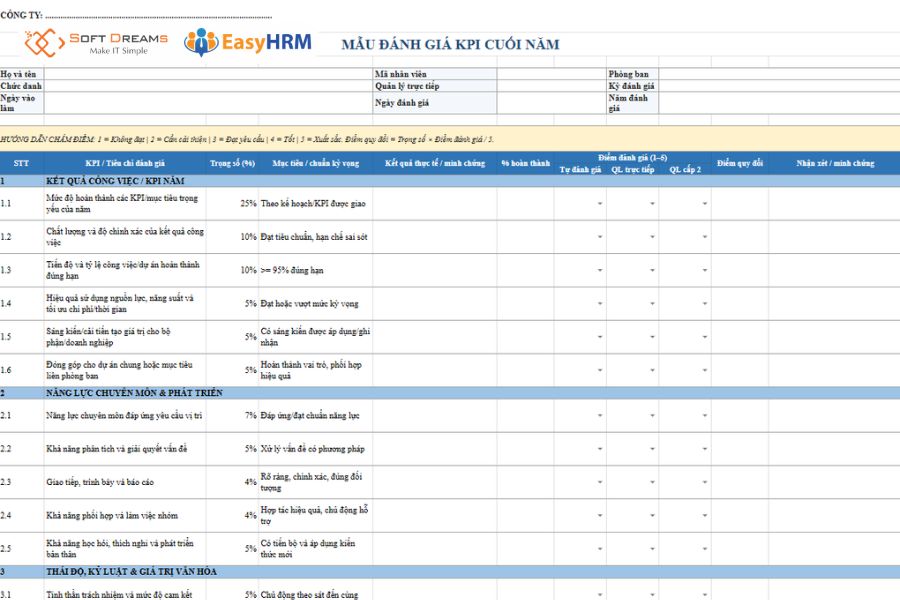Select cell Khả năng phối hợp và làm việc nhóm
This screenshot has width=900, height=600.
(125, 516)
